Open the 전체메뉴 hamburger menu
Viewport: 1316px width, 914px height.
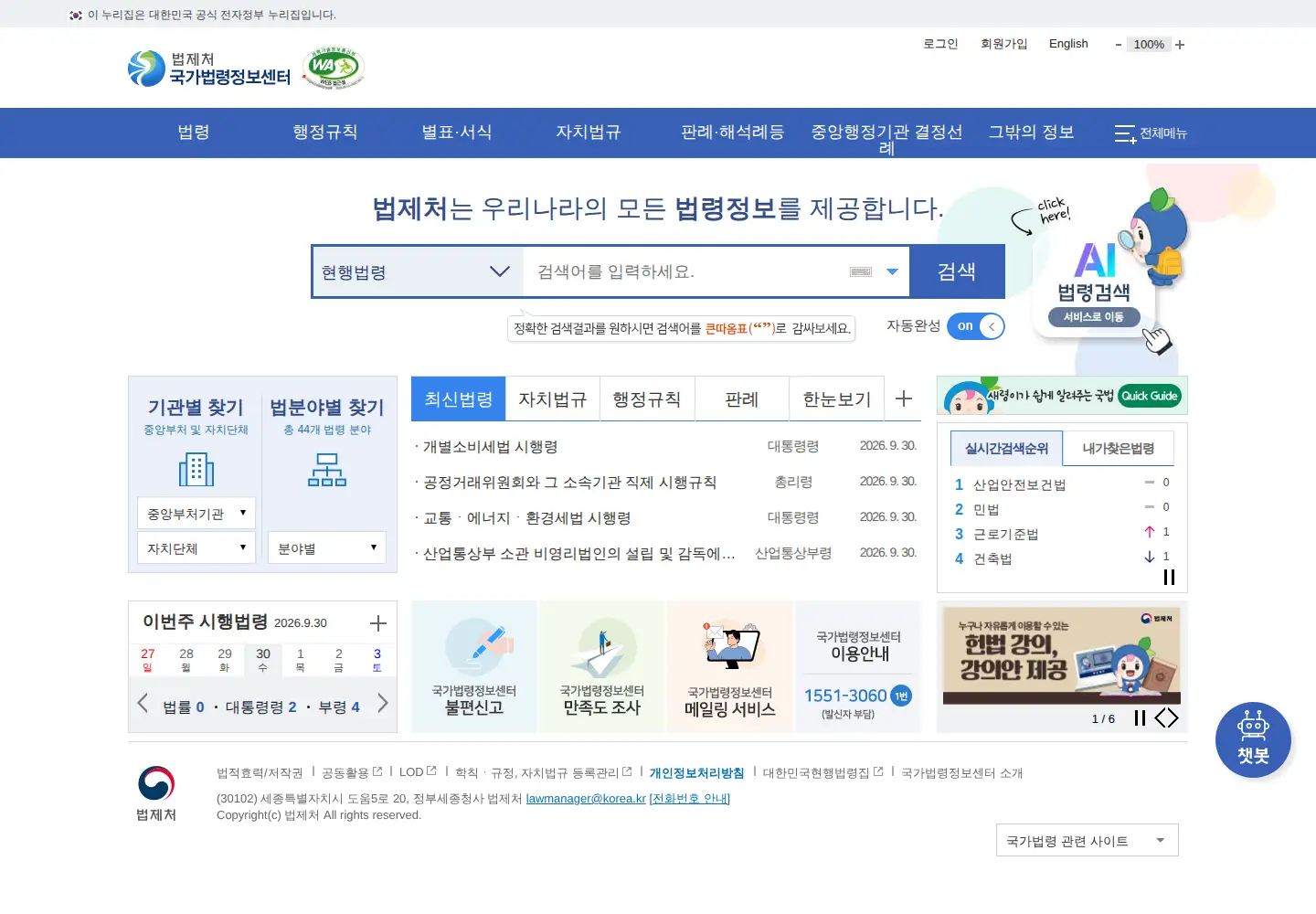(1151, 133)
